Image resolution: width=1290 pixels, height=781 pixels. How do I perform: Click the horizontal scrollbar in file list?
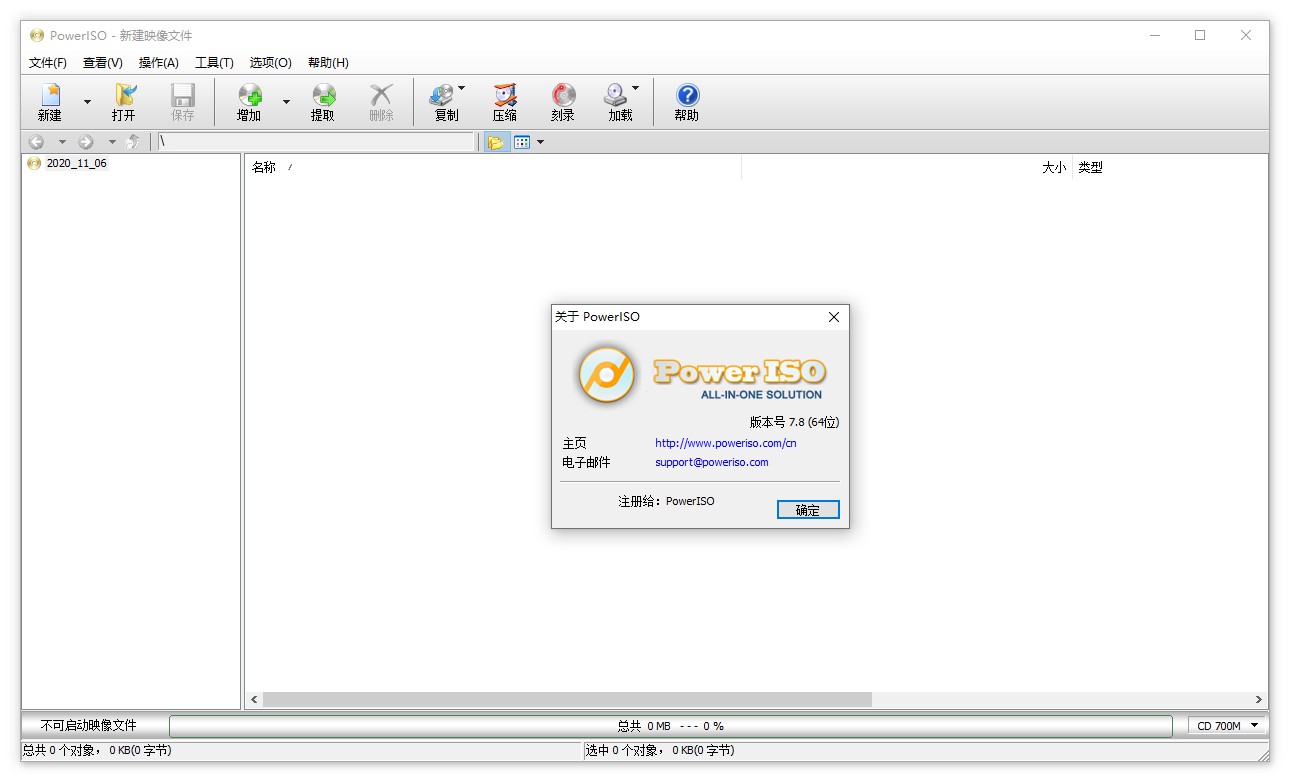tap(566, 700)
